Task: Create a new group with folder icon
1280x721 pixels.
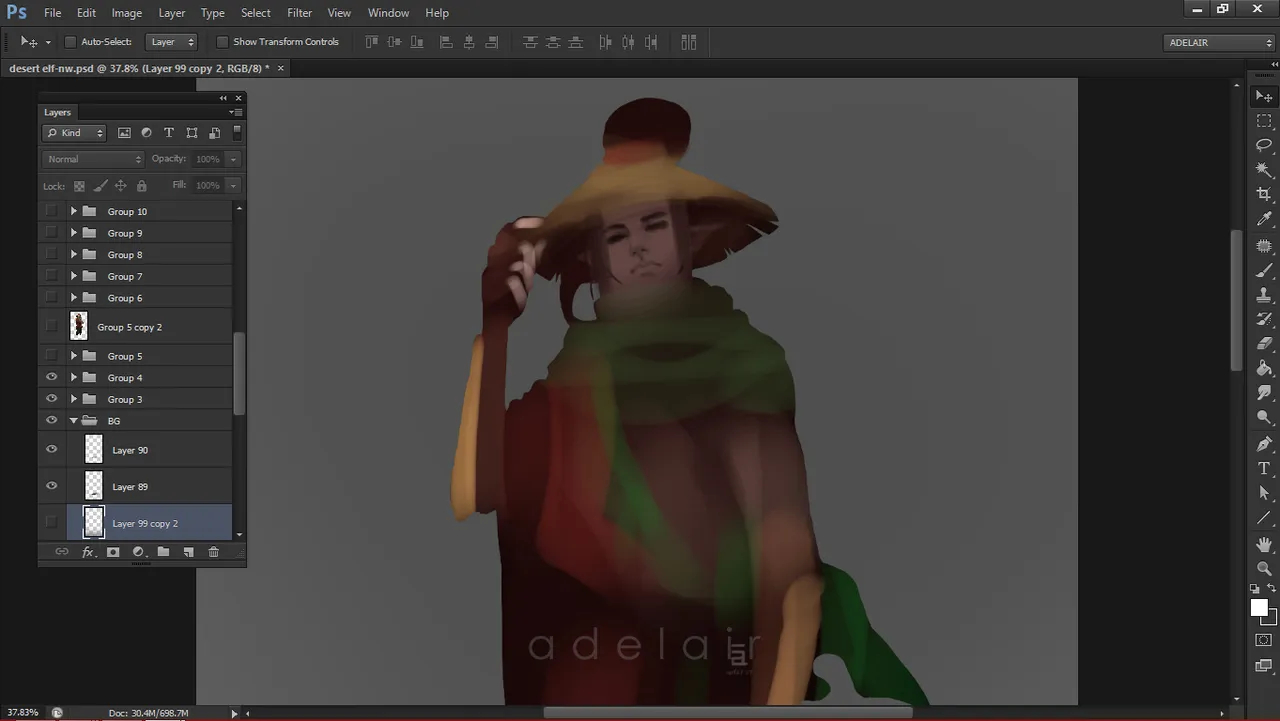Action: [163, 552]
